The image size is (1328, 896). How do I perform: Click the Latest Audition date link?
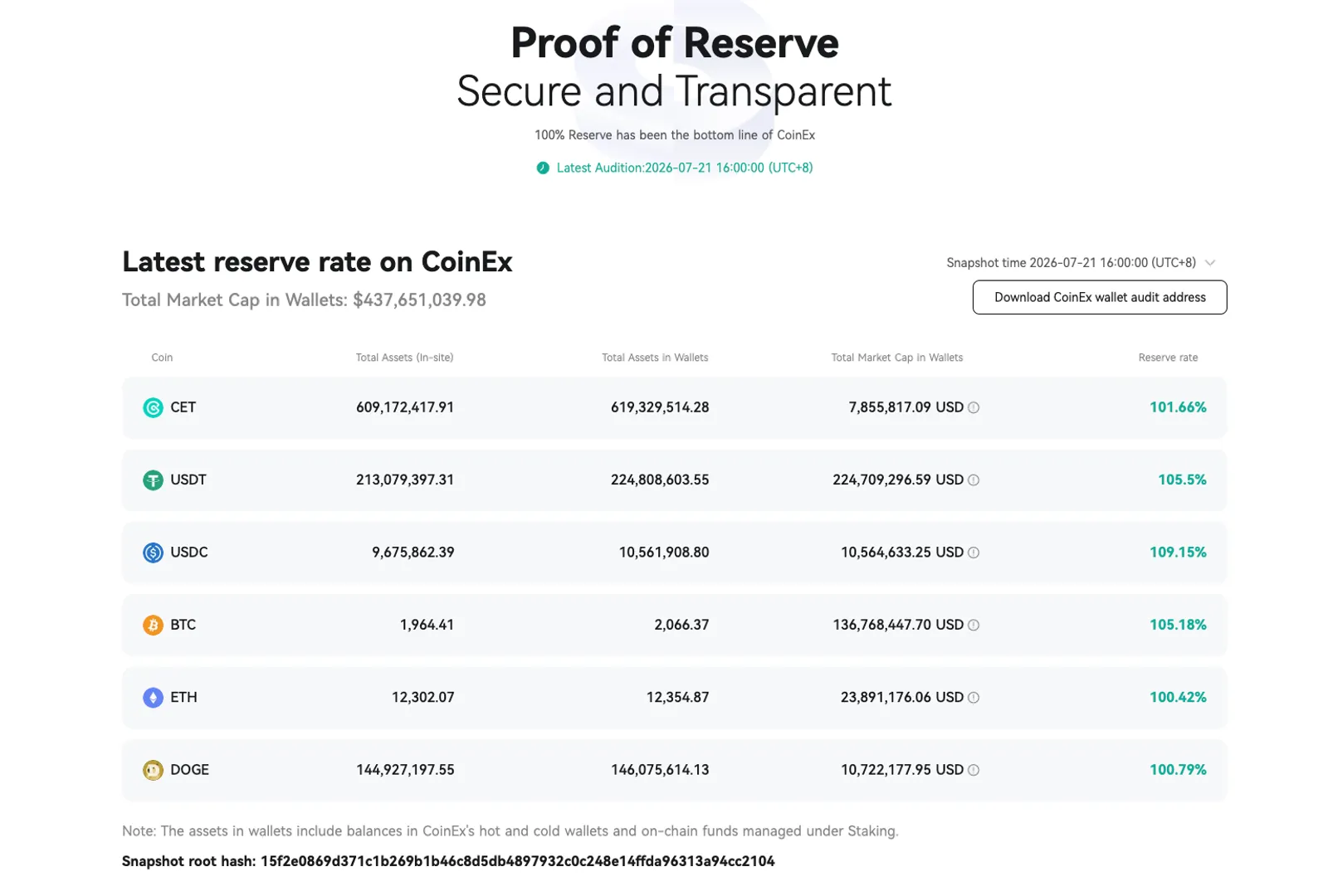coord(685,168)
